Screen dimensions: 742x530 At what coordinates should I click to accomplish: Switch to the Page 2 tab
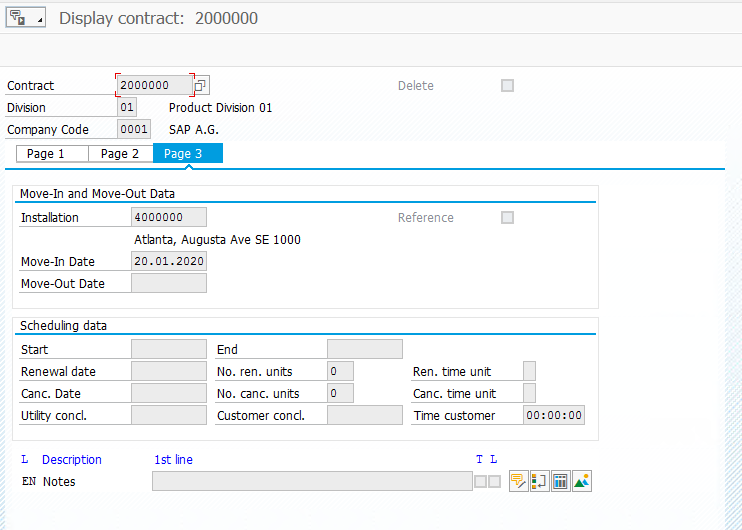coord(121,154)
